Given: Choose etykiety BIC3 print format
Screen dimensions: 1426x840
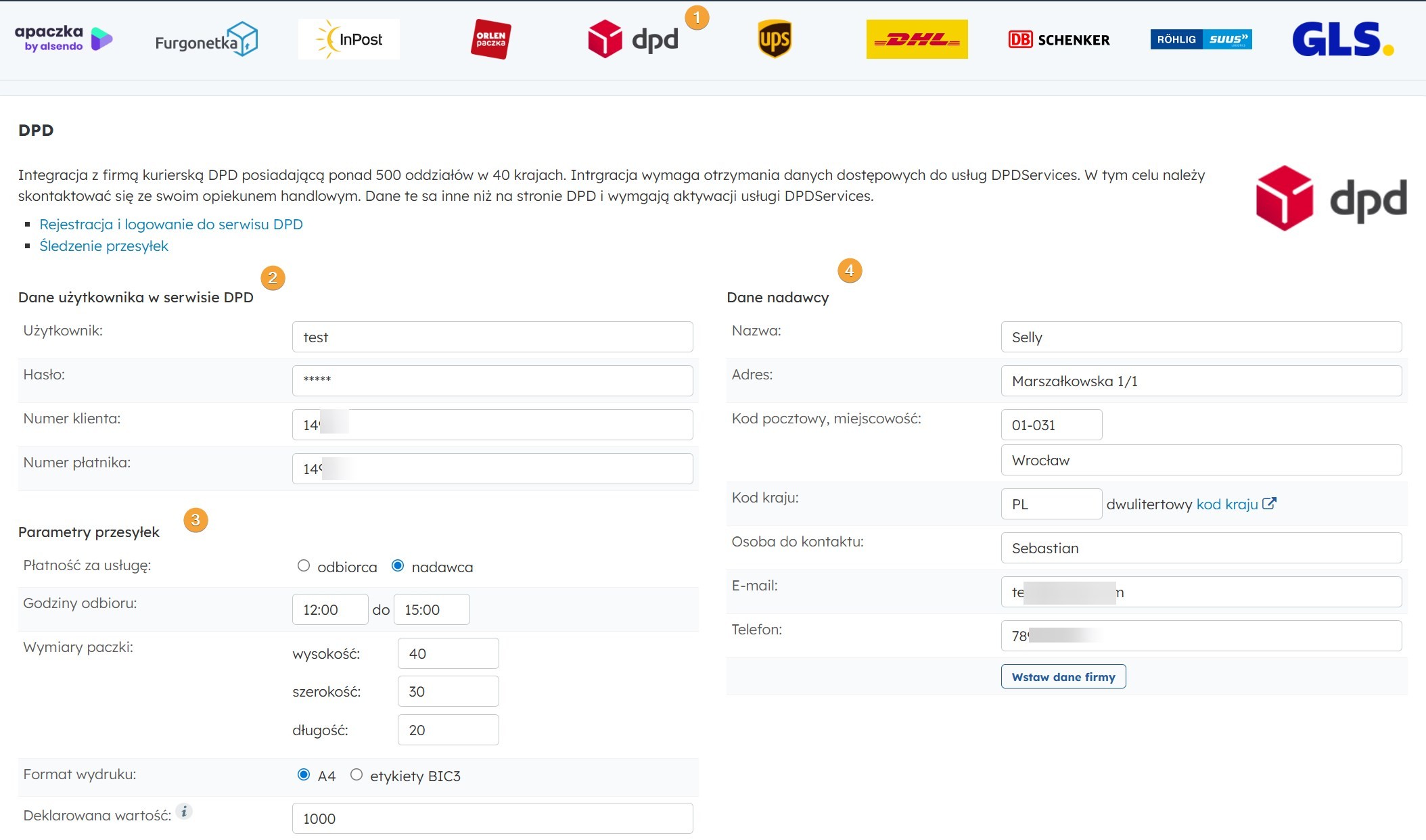Looking at the screenshot, I should (x=356, y=774).
